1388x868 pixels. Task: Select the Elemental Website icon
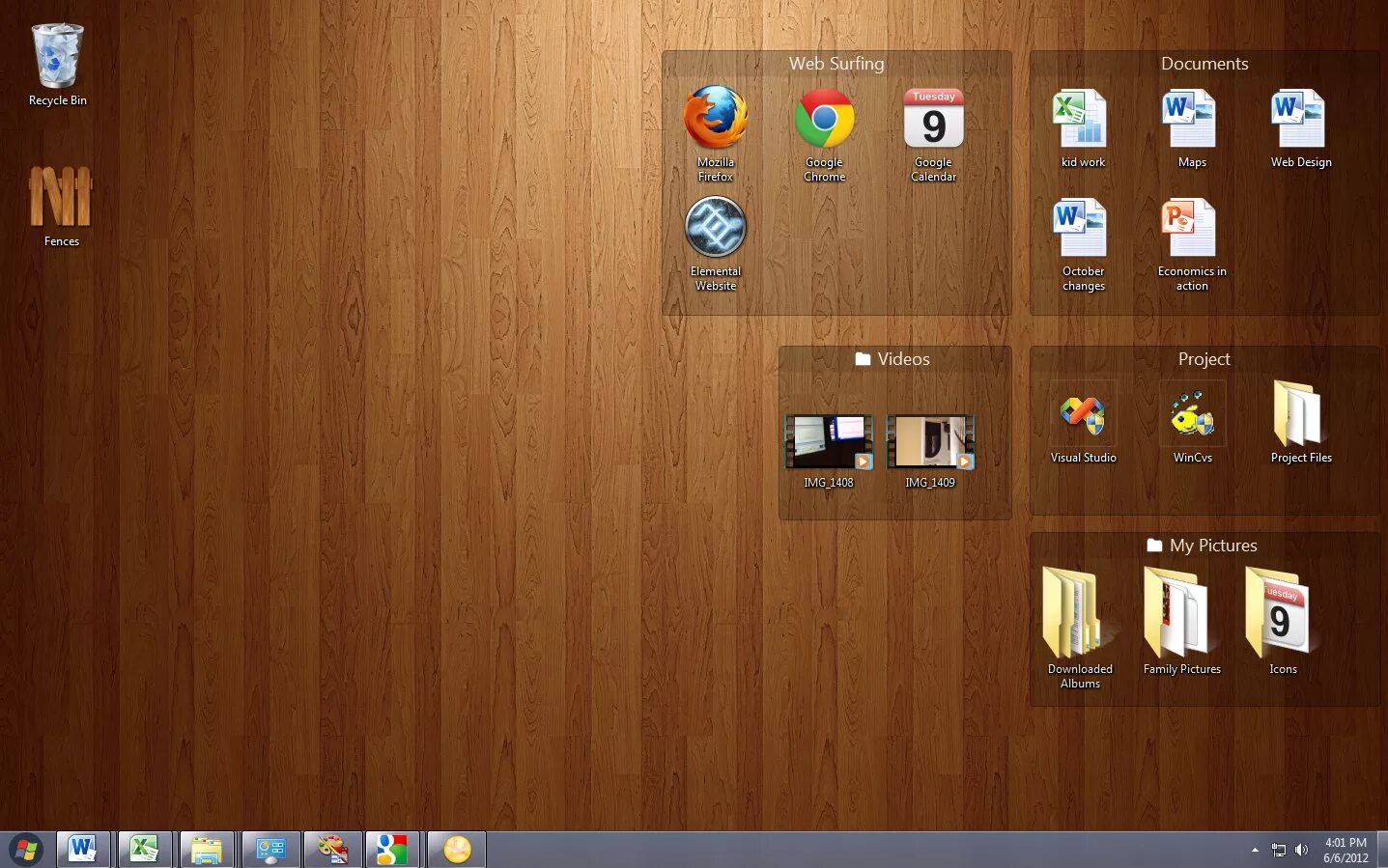click(716, 243)
